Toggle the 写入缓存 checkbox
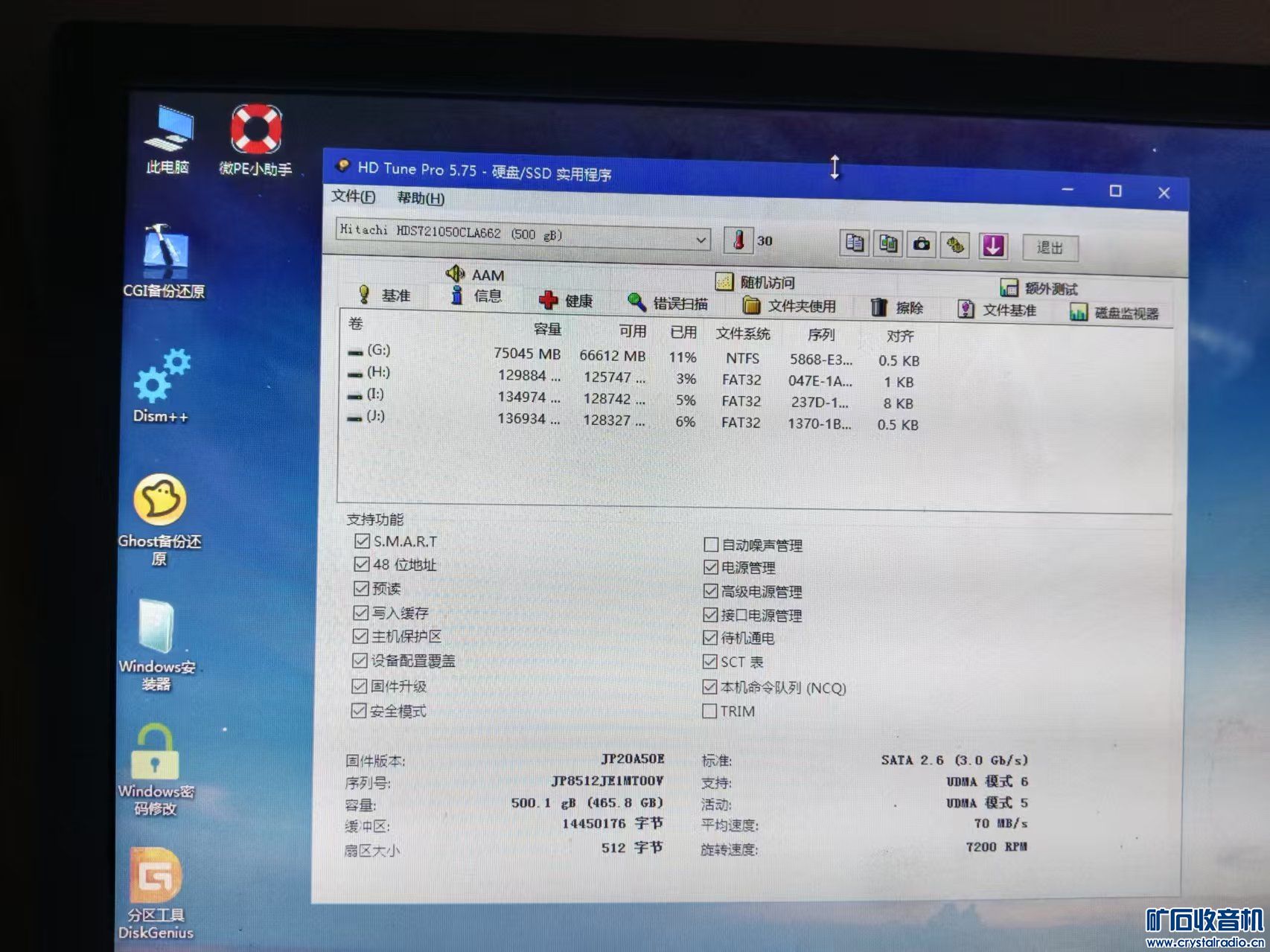The height and width of the screenshot is (952, 1270). click(360, 613)
